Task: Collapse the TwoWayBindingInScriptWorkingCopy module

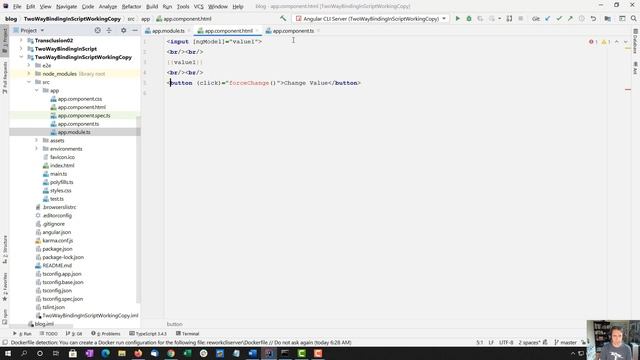Action: (x=21, y=57)
